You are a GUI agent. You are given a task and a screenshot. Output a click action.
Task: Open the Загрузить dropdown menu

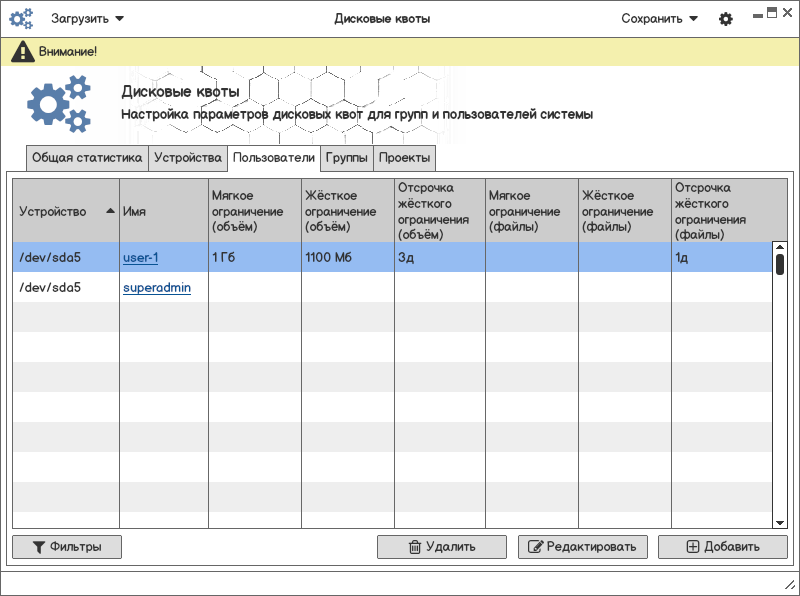click(88, 19)
